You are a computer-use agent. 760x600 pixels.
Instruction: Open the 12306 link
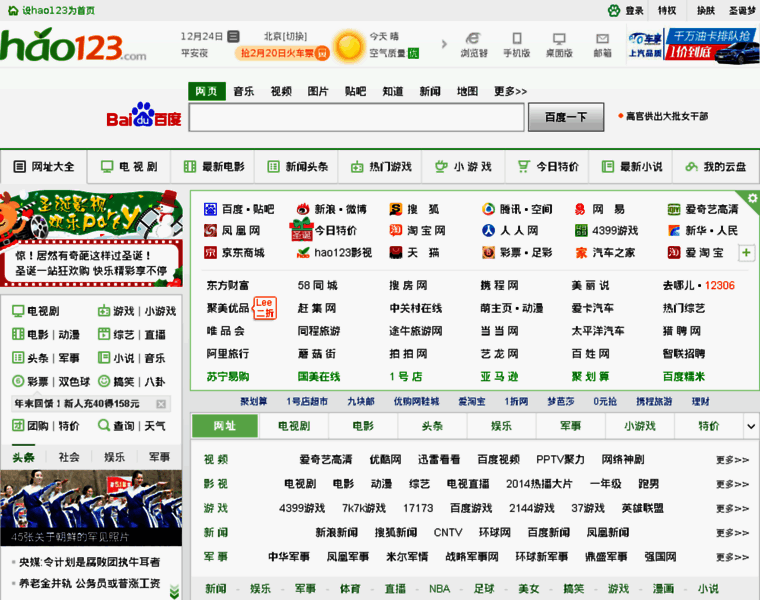pyautogui.click(x=720, y=285)
